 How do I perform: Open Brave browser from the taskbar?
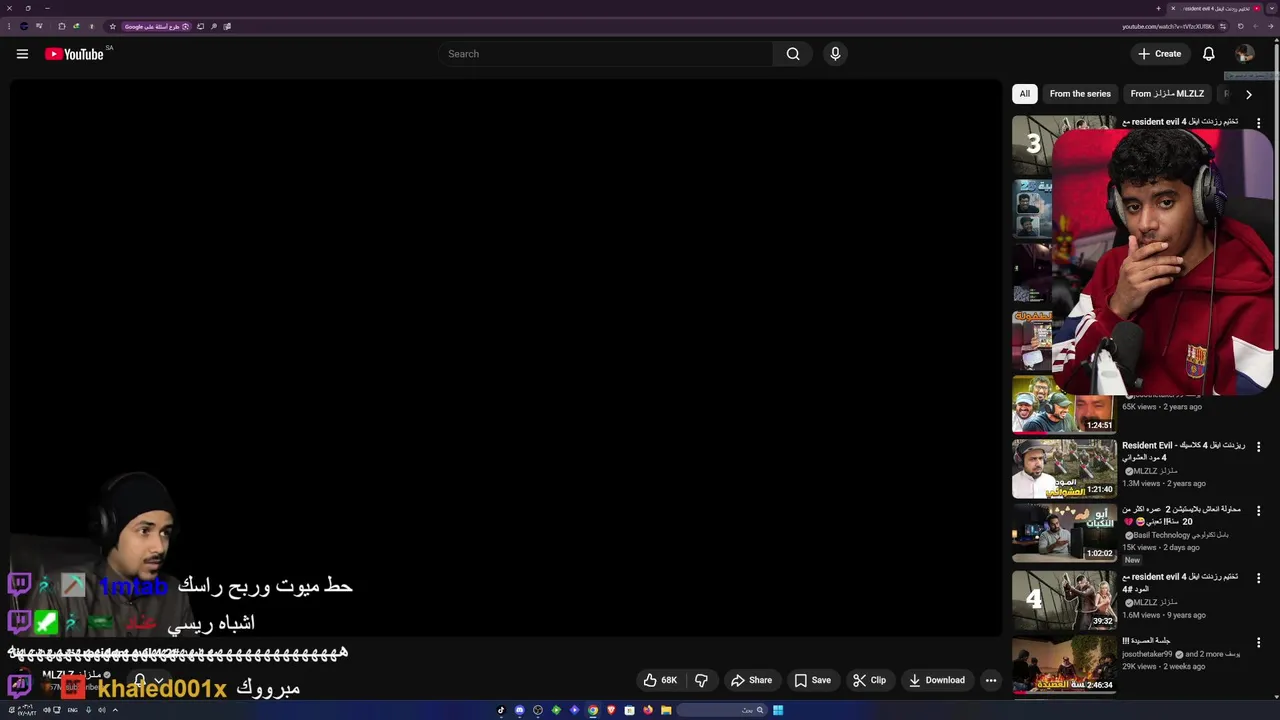click(611, 710)
